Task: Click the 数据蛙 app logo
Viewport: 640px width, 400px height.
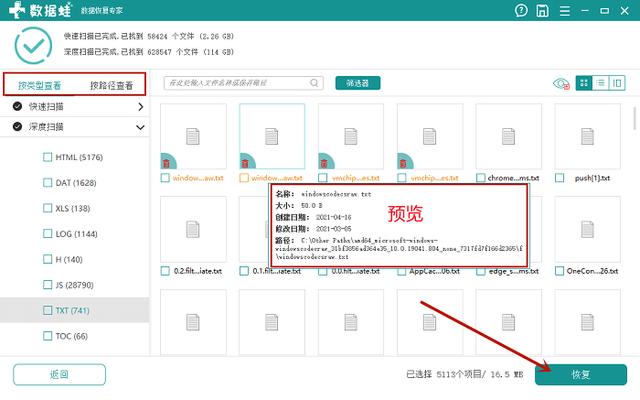Action: (x=40, y=10)
